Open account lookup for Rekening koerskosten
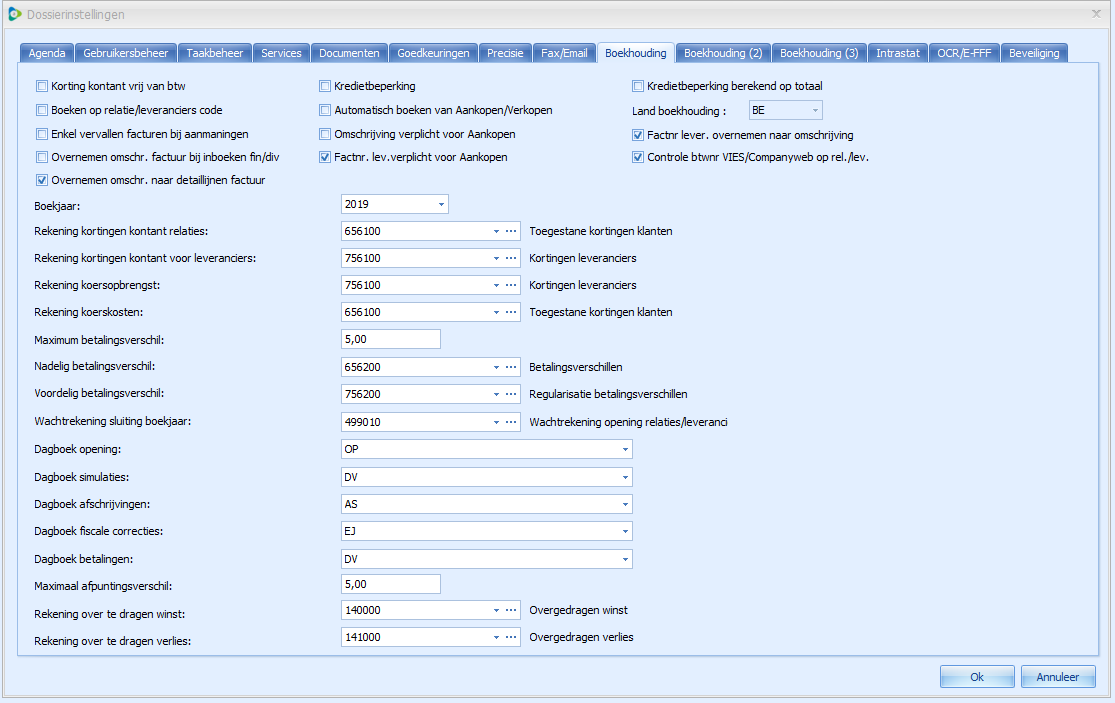Viewport: 1115px width, 703px height. coord(510,312)
